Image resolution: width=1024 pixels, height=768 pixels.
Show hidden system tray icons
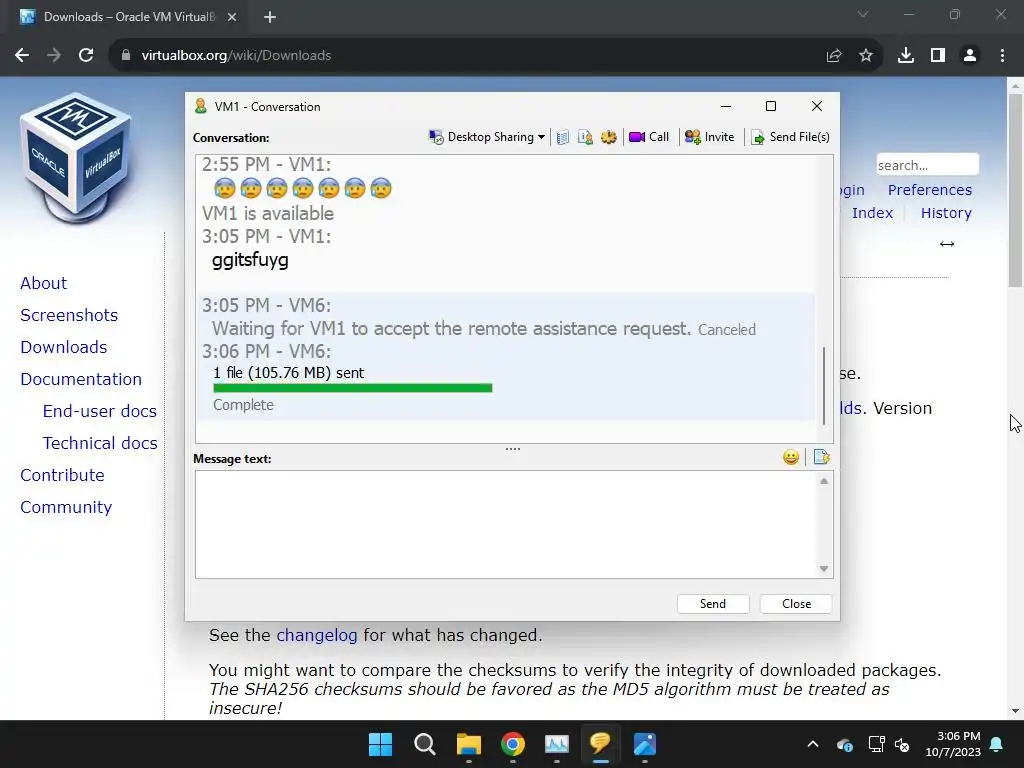coord(812,744)
